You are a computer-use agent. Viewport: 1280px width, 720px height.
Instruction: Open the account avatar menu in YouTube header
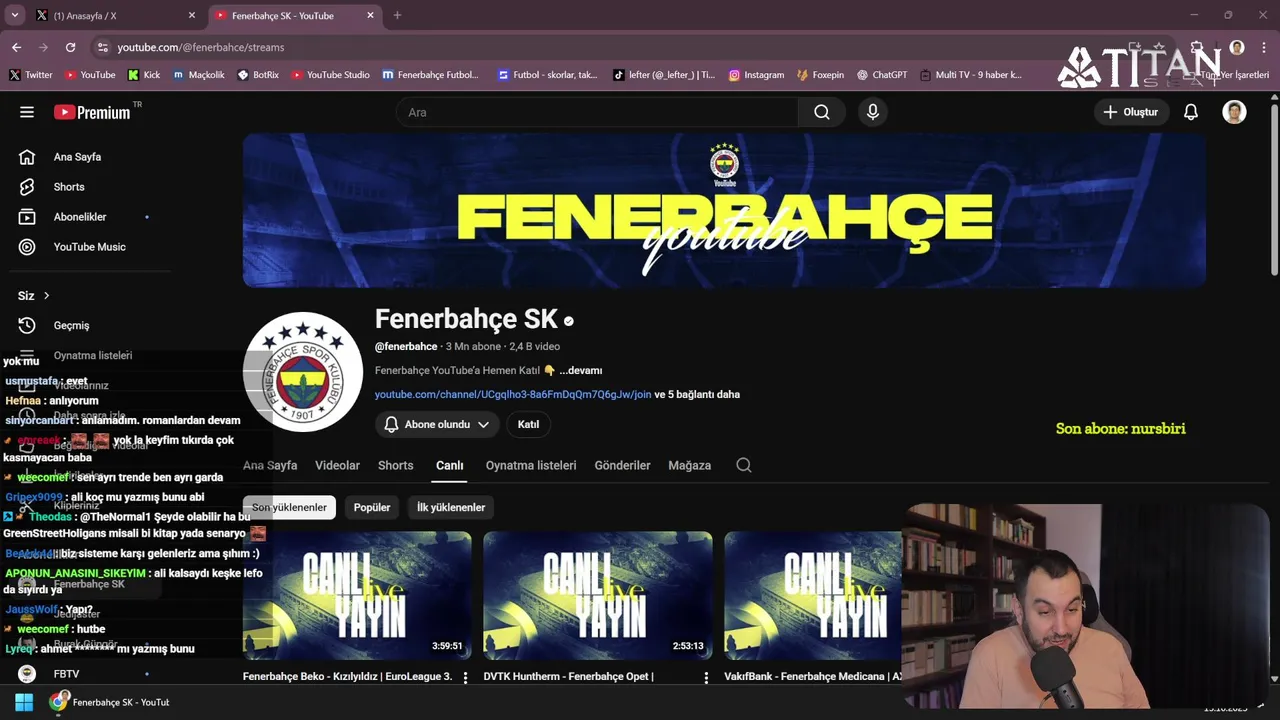coord(1234,112)
